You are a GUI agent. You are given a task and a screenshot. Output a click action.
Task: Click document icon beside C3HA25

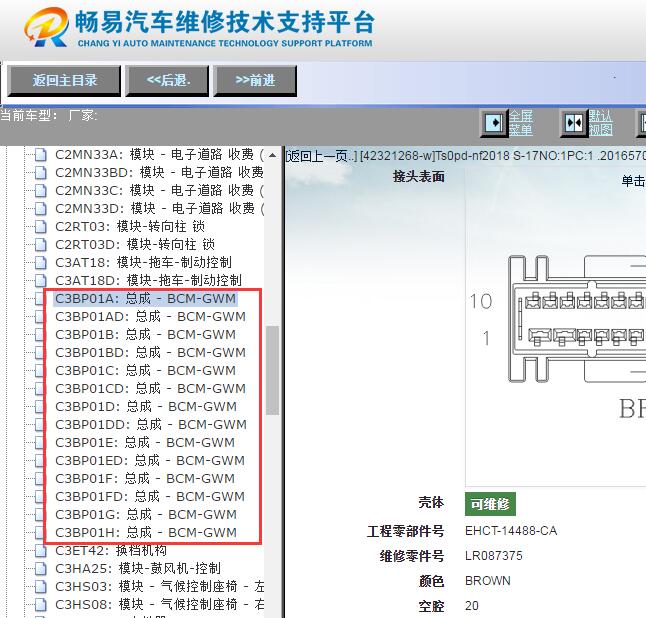pyautogui.click(x=40, y=569)
